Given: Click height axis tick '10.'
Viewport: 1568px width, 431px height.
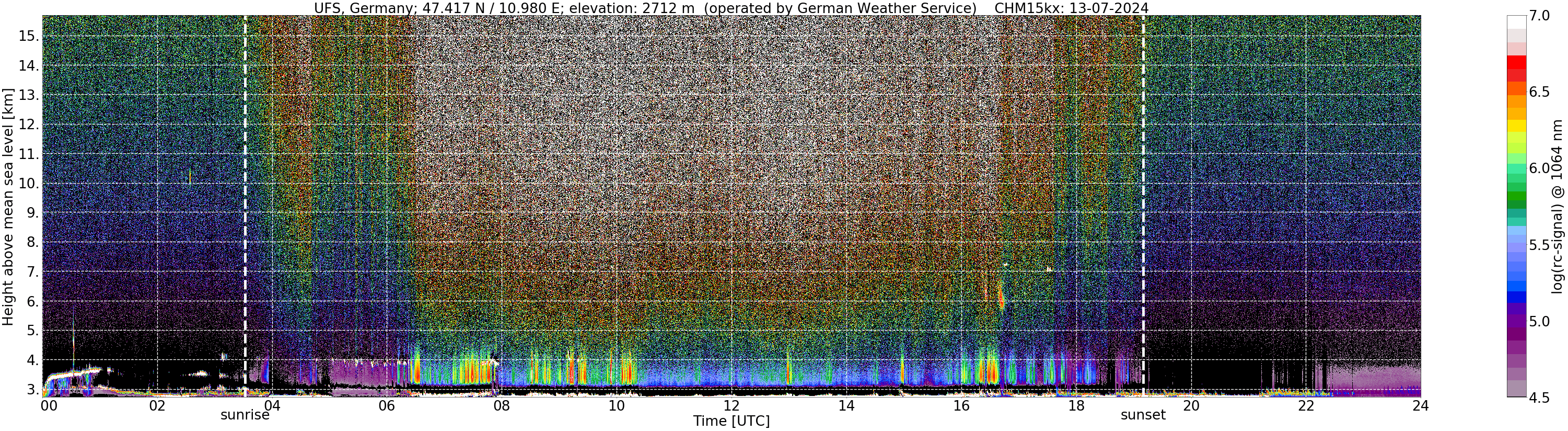Looking at the screenshot, I should coord(28,184).
